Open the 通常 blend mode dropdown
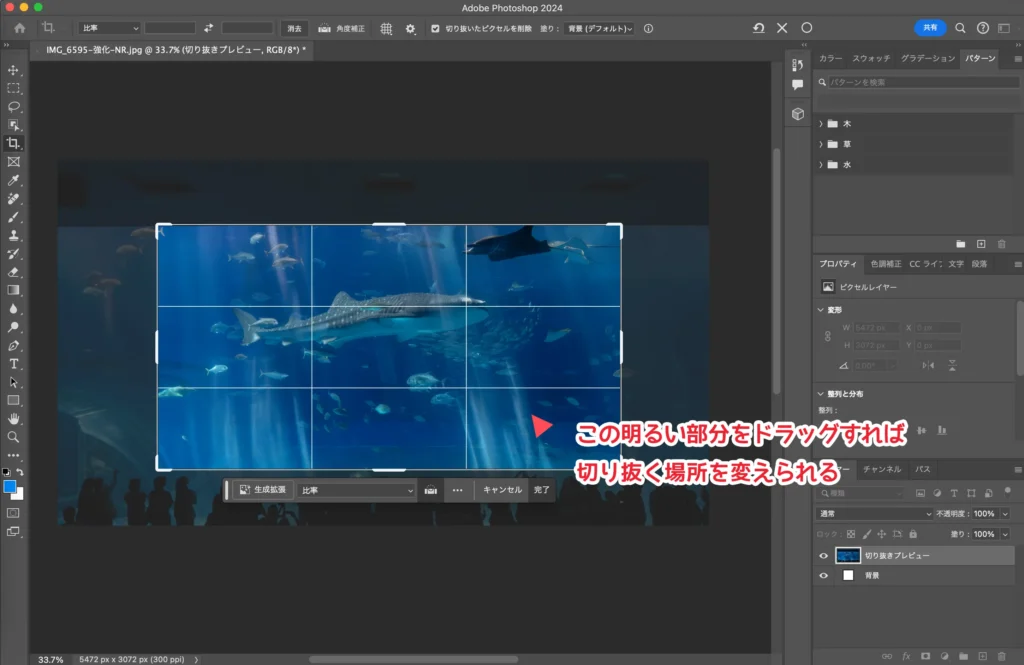This screenshot has height=665, width=1024. (873, 513)
